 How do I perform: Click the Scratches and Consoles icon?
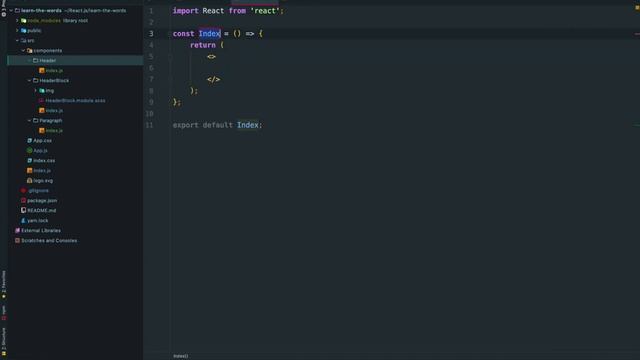click(18, 240)
